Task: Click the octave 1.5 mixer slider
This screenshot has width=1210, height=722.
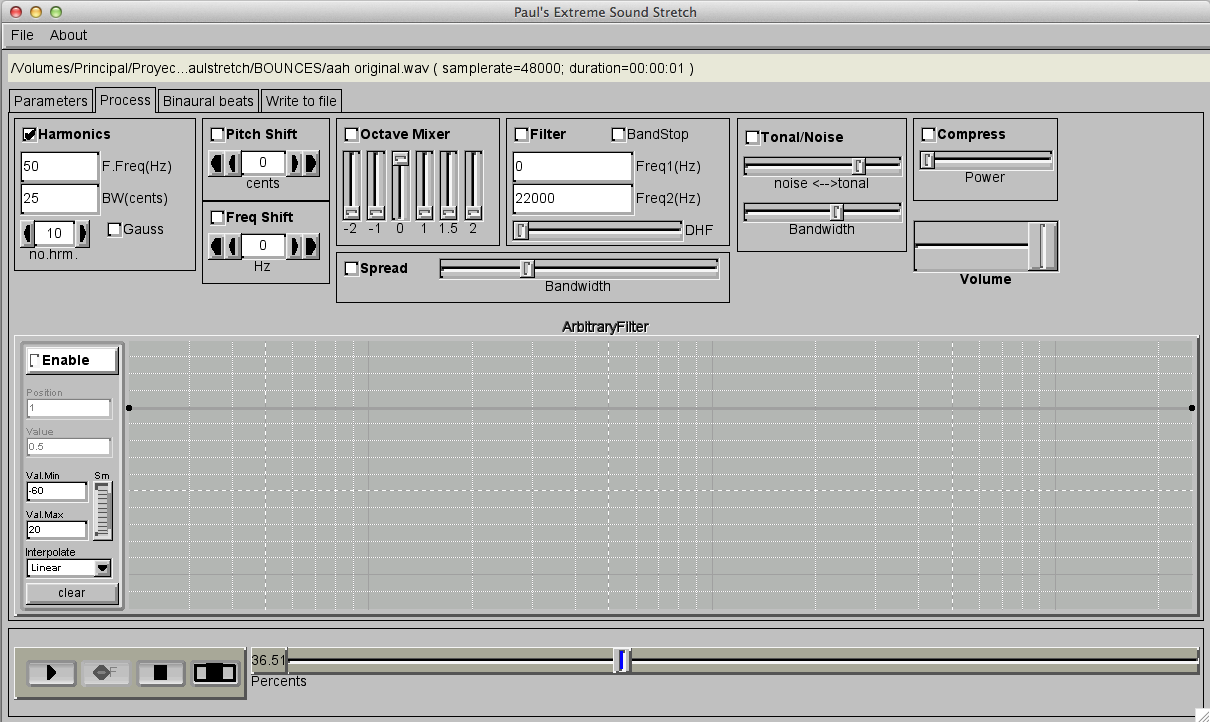Action: point(448,185)
